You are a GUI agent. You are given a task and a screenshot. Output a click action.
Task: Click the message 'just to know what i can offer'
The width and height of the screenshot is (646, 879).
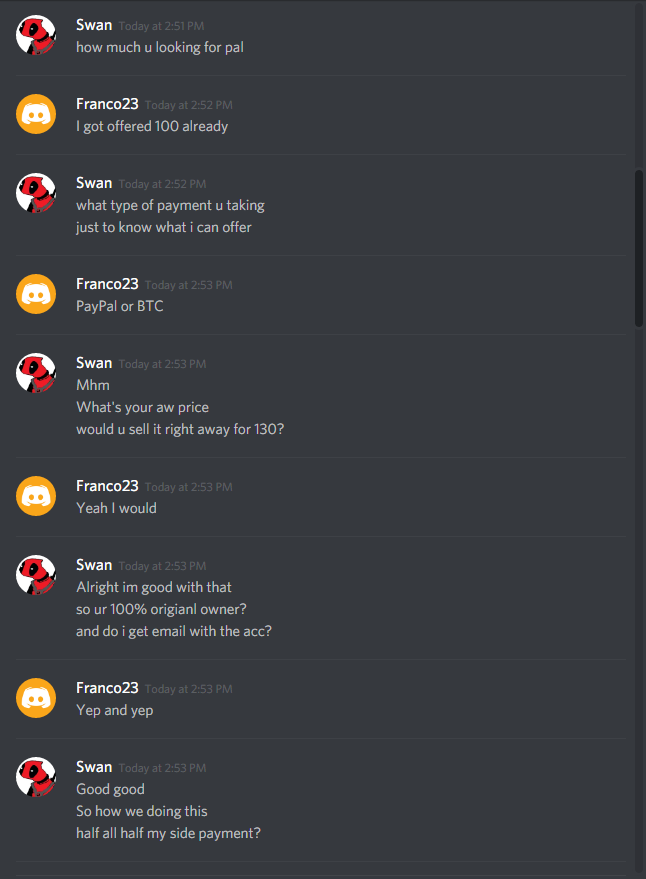point(164,228)
